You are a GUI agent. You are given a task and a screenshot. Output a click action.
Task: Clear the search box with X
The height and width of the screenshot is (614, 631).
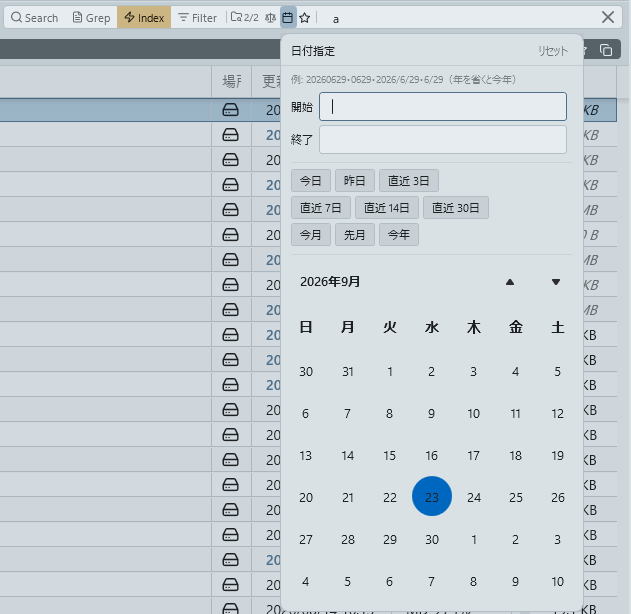[x=608, y=17]
